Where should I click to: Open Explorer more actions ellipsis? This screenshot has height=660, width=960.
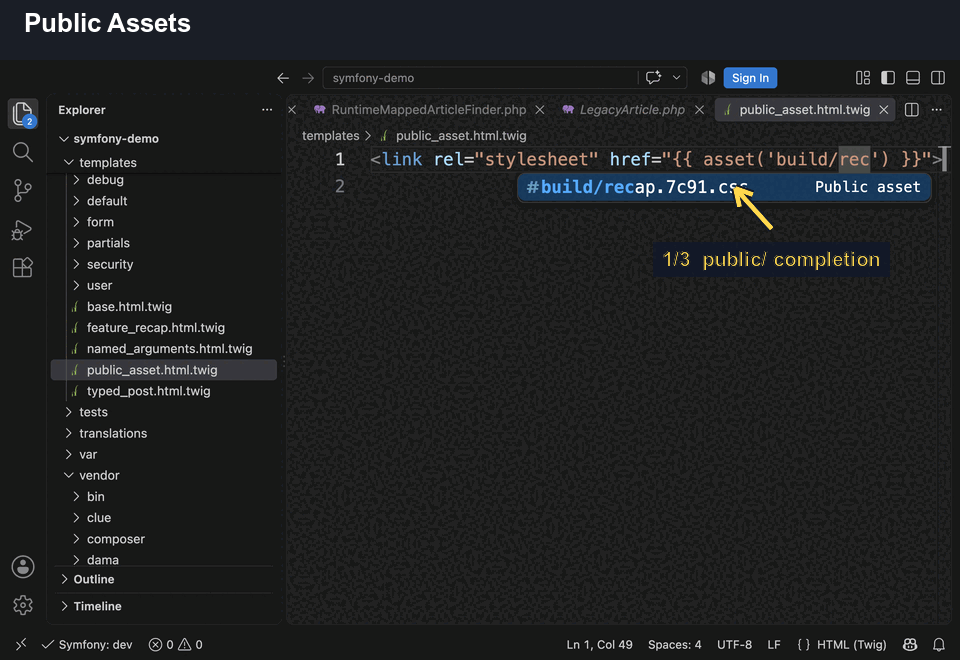[x=267, y=110]
